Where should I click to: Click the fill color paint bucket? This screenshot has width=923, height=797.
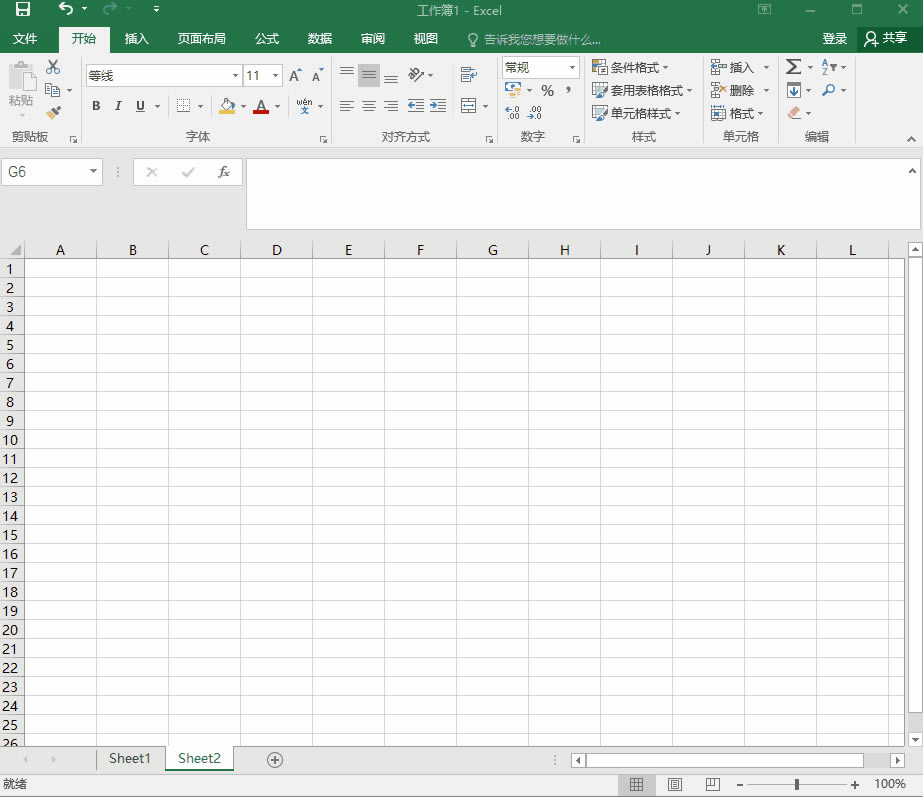pyautogui.click(x=227, y=106)
